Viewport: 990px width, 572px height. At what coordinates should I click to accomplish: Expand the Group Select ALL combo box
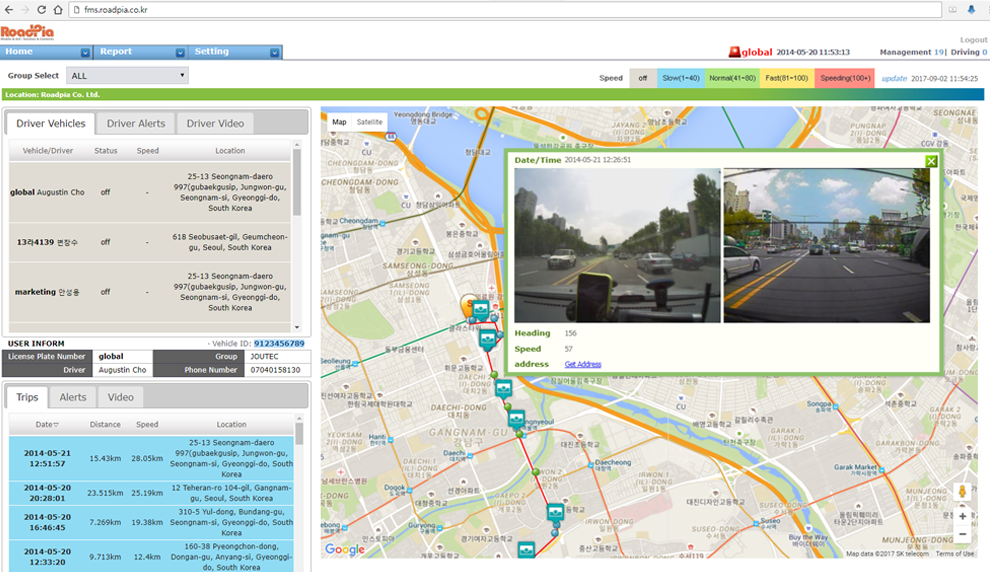pyautogui.click(x=127, y=76)
